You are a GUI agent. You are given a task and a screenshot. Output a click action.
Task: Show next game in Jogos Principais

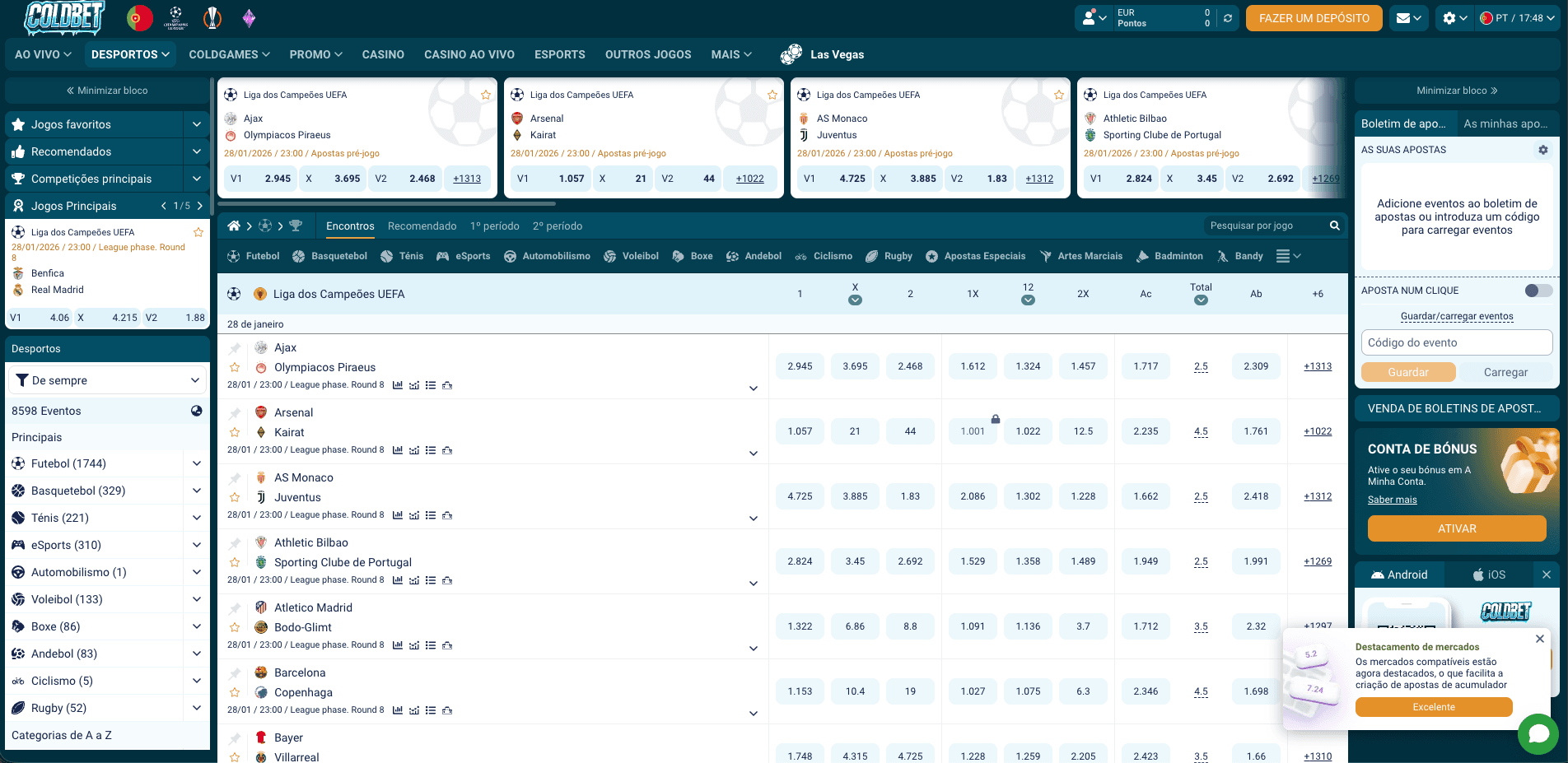point(200,206)
